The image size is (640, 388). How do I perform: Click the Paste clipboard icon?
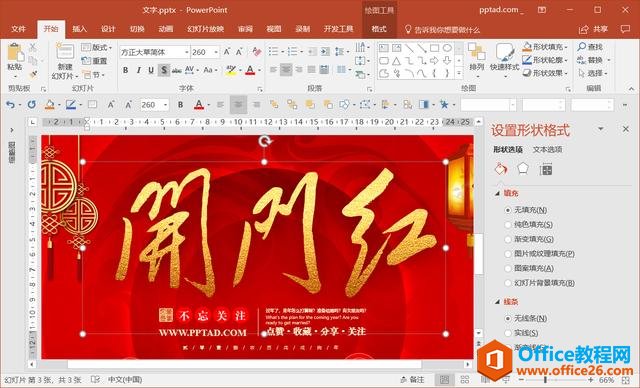(x=15, y=53)
